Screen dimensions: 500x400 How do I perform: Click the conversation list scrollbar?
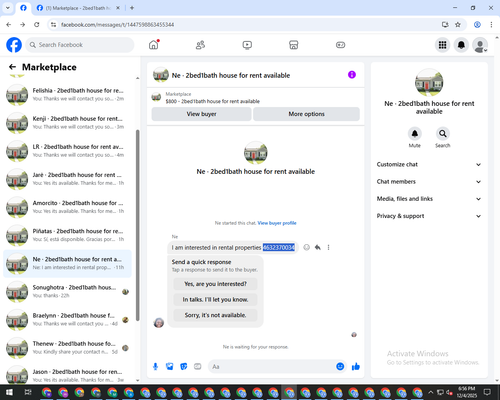[x=138, y=225]
